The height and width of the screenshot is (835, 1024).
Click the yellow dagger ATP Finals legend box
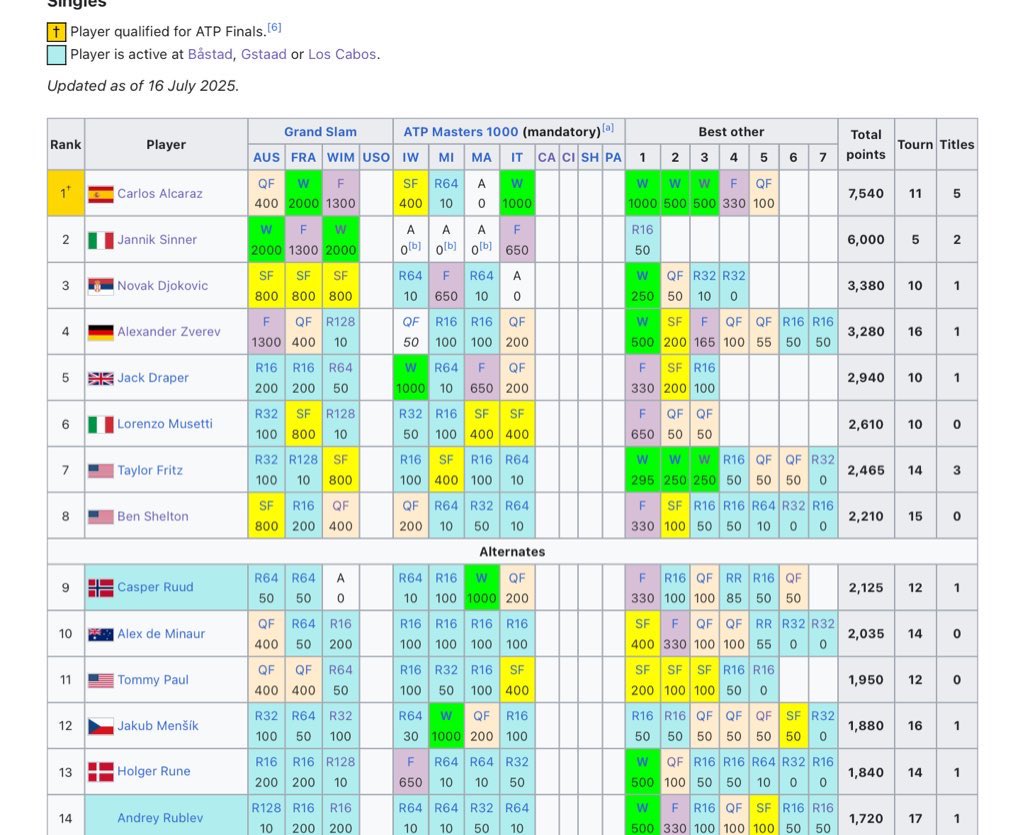point(56,31)
